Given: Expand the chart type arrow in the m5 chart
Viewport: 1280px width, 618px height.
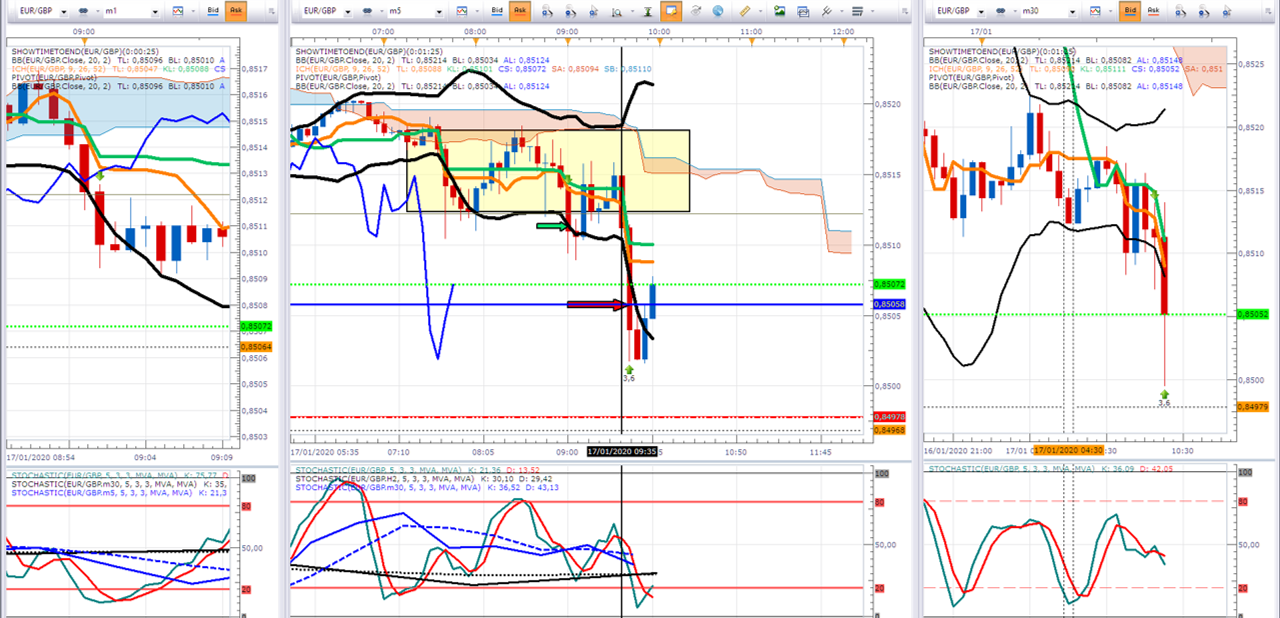Looking at the screenshot, I should click(477, 11).
